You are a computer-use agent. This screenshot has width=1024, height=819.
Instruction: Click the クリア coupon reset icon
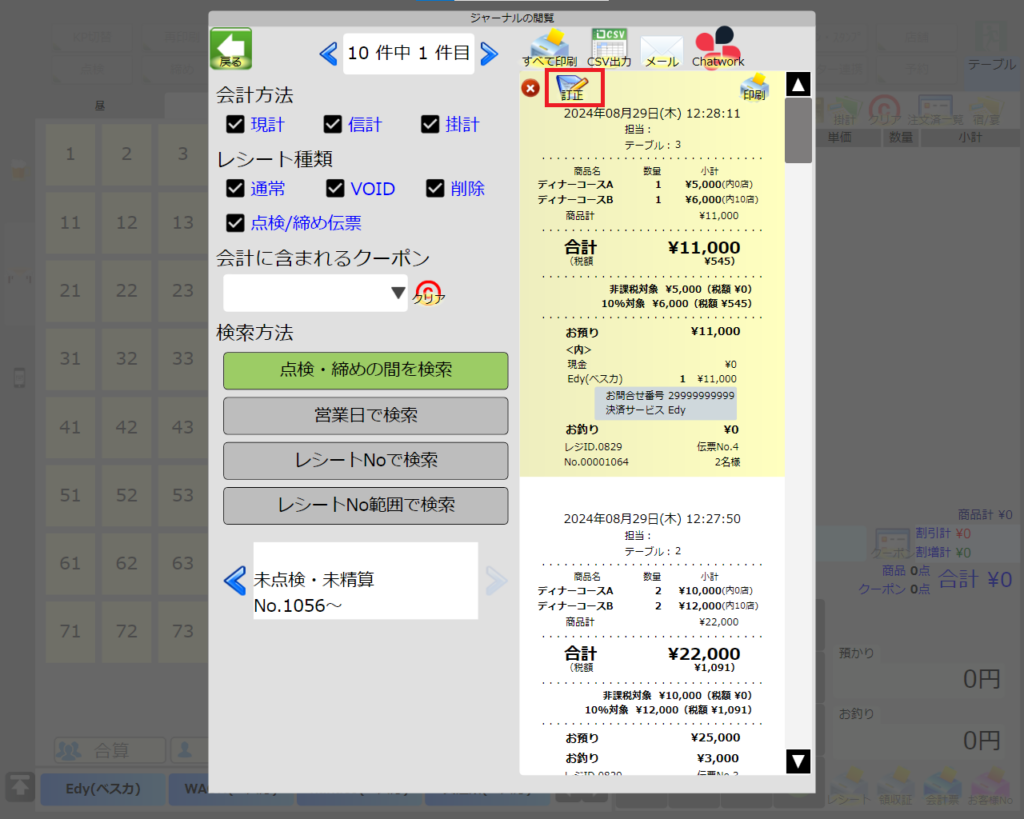pyautogui.click(x=429, y=293)
